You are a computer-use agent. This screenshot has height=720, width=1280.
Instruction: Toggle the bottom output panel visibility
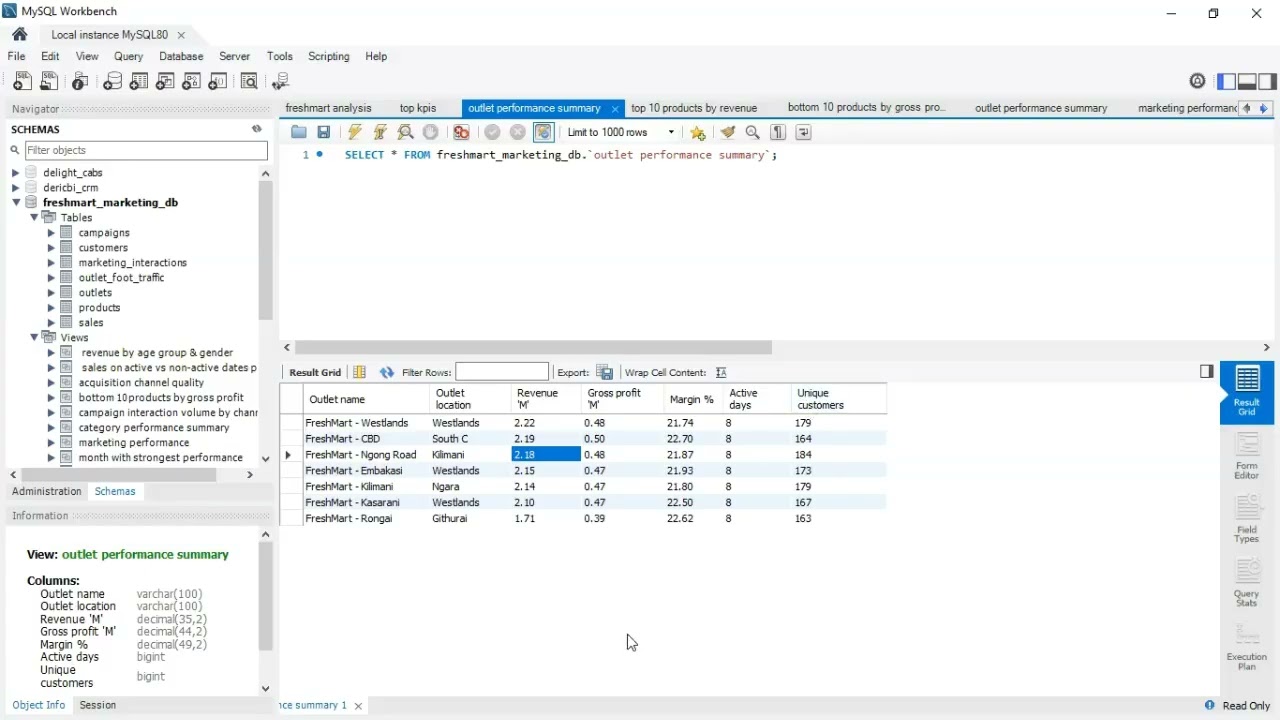coord(1247,81)
